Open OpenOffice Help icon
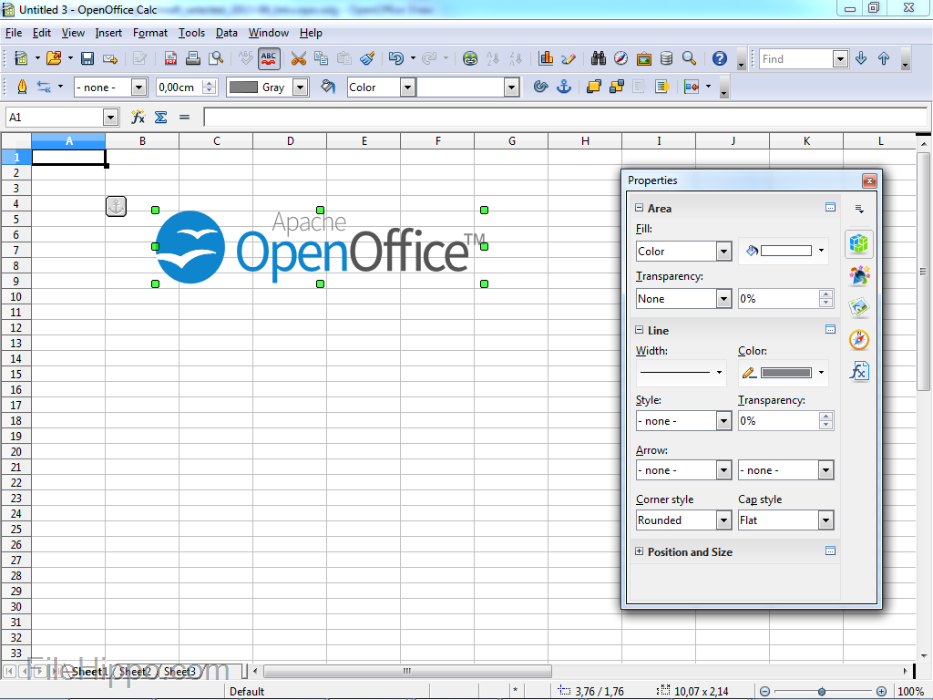 (x=719, y=58)
